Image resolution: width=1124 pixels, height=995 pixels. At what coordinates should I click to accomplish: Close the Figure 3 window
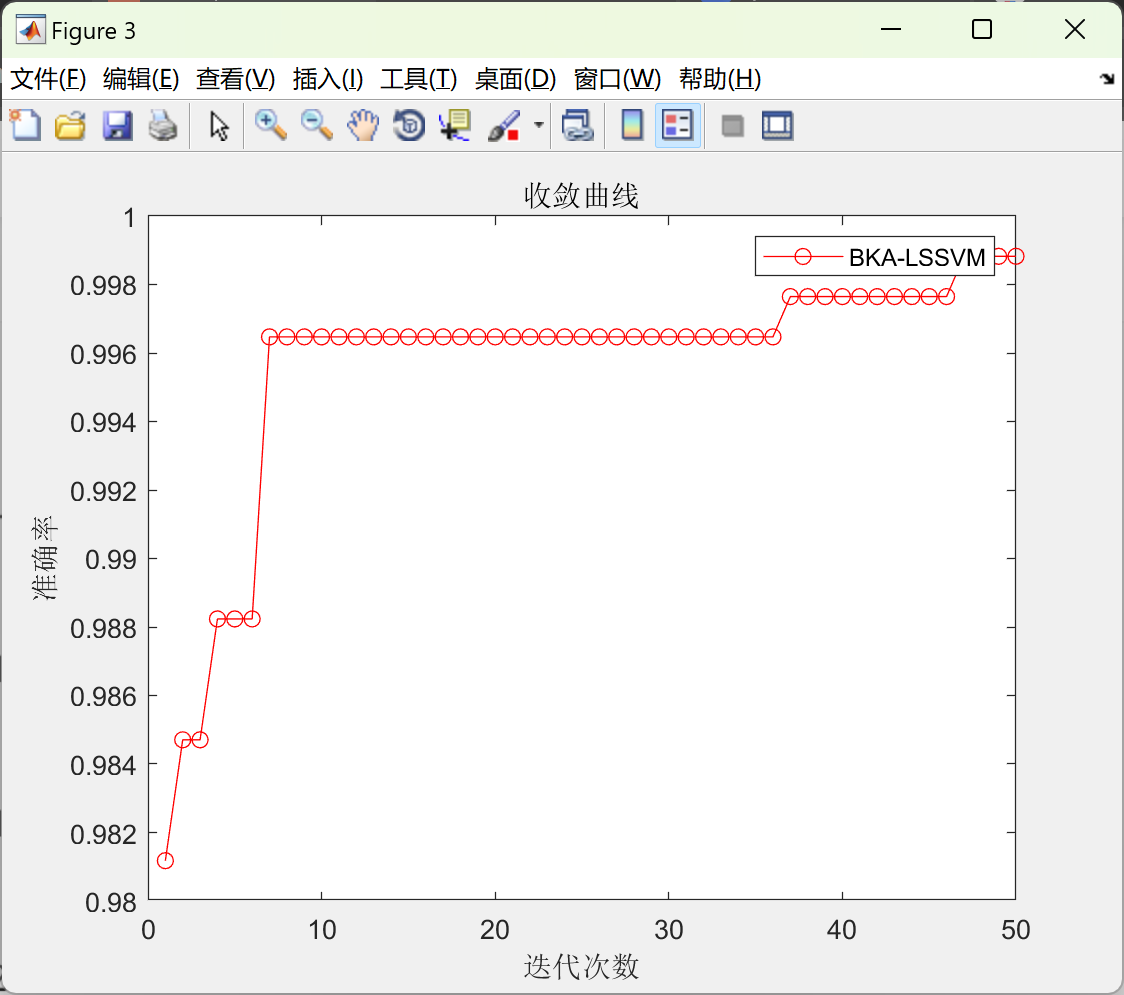1075,29
